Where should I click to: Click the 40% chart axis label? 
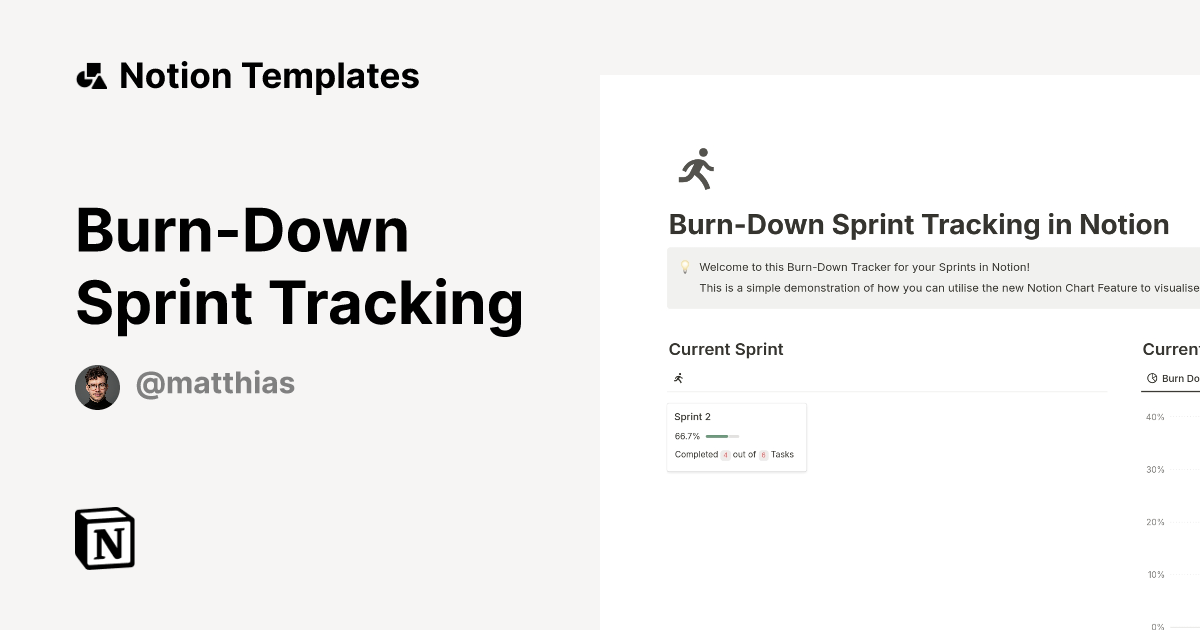coord(1155,417)
